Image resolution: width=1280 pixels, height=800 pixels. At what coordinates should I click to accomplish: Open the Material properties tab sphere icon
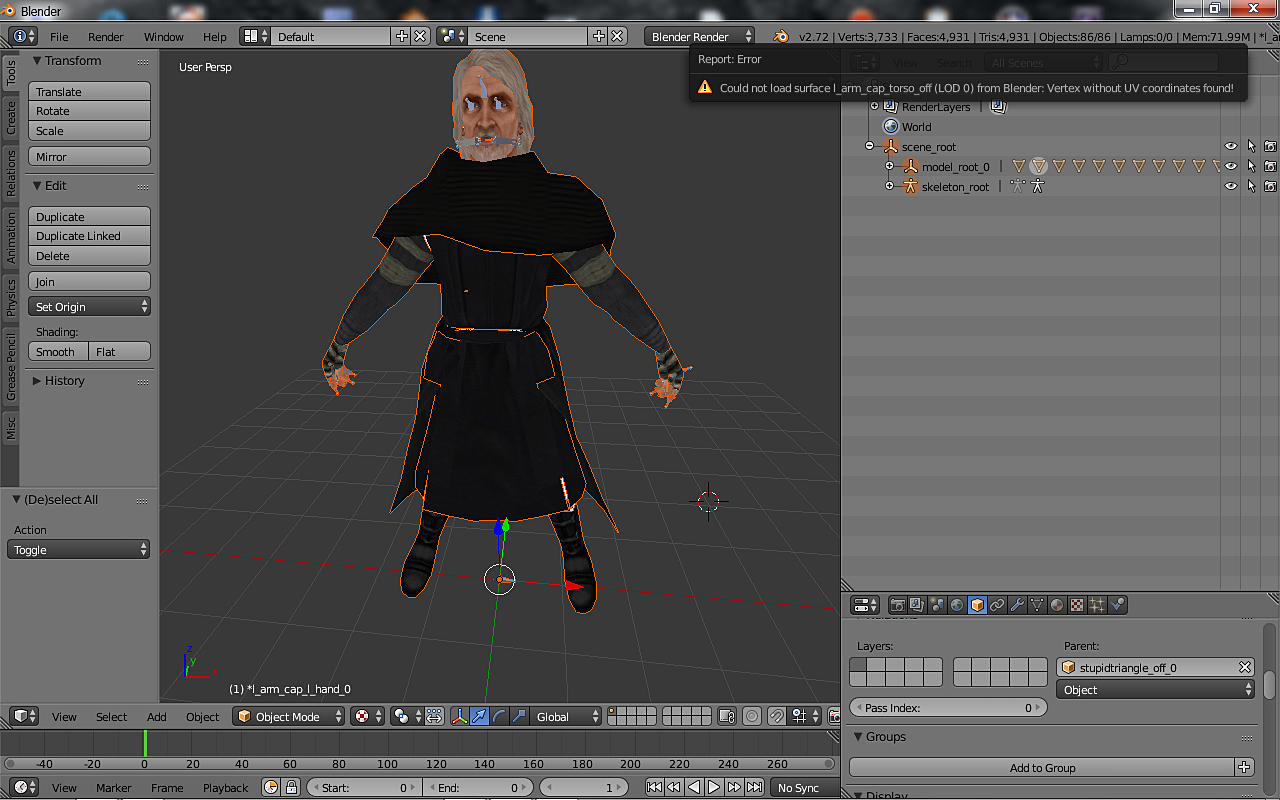[1057, 605]
